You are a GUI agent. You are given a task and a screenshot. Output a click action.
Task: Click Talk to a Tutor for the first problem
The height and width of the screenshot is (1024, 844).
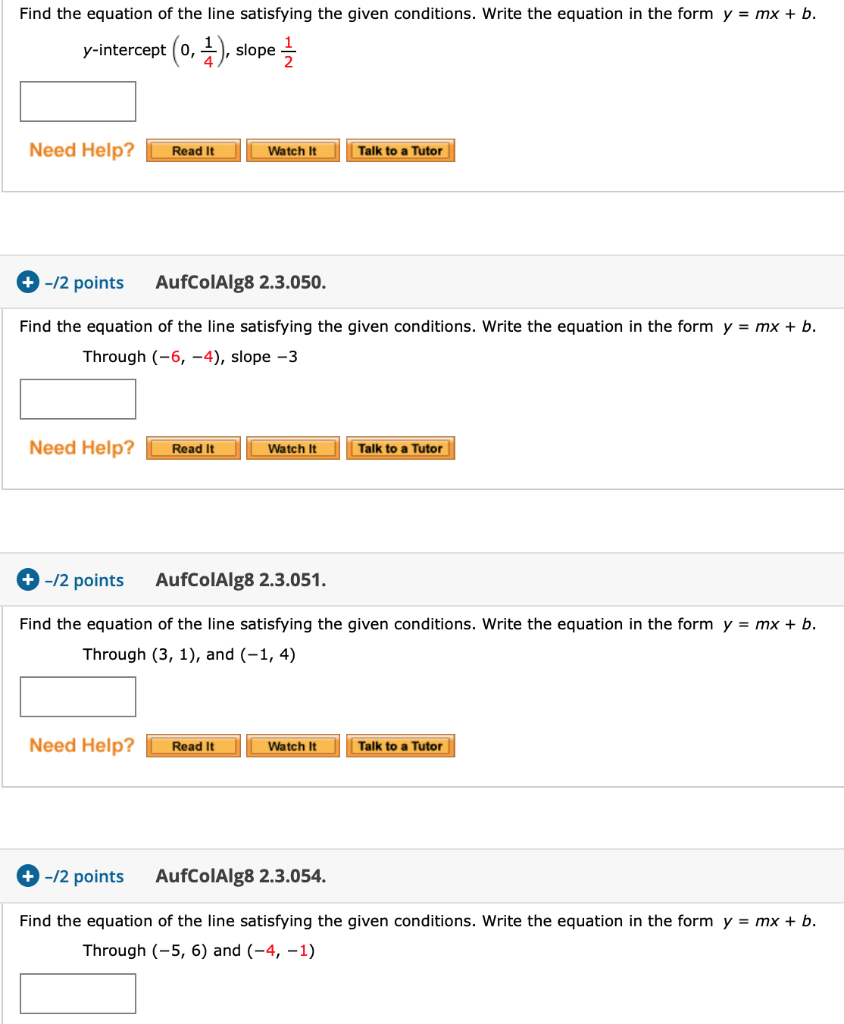400,150
